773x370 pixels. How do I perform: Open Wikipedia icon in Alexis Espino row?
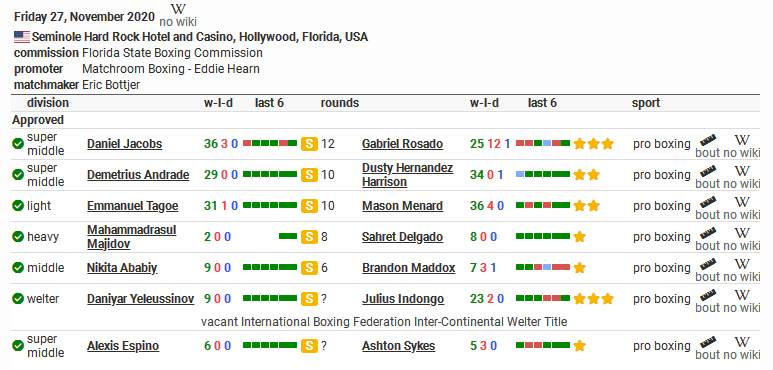point(742,341)
